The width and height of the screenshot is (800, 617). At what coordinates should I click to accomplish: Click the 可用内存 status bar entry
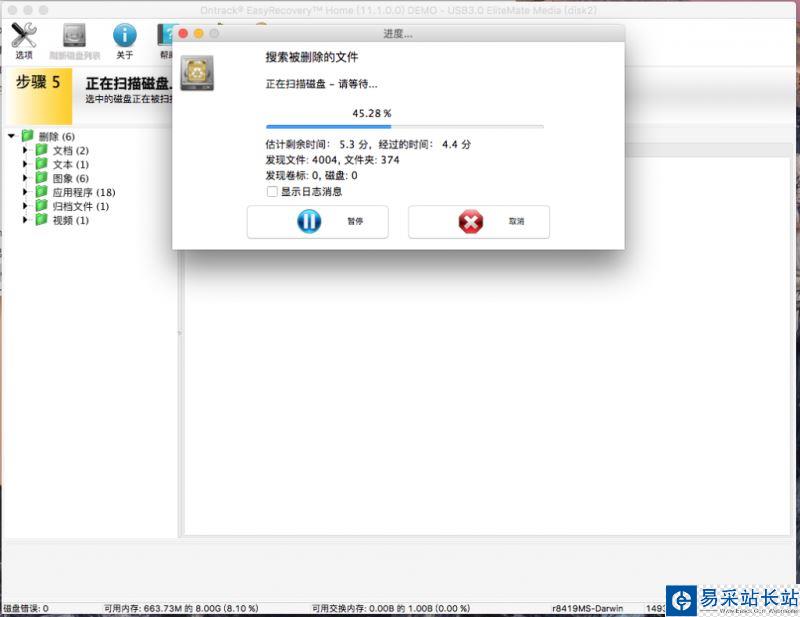point(181,608)
